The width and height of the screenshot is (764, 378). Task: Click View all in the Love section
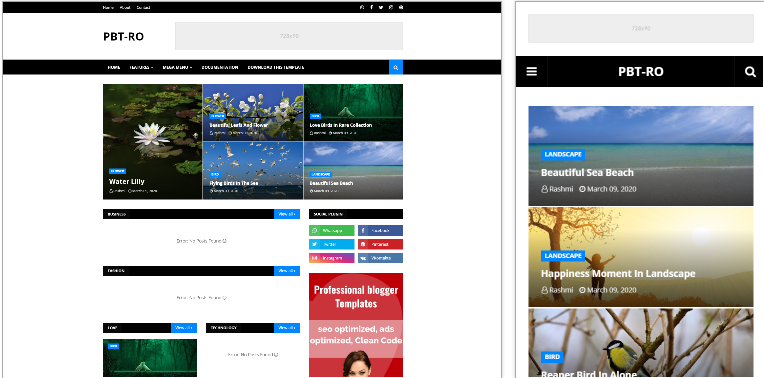[x=184, y=328]
